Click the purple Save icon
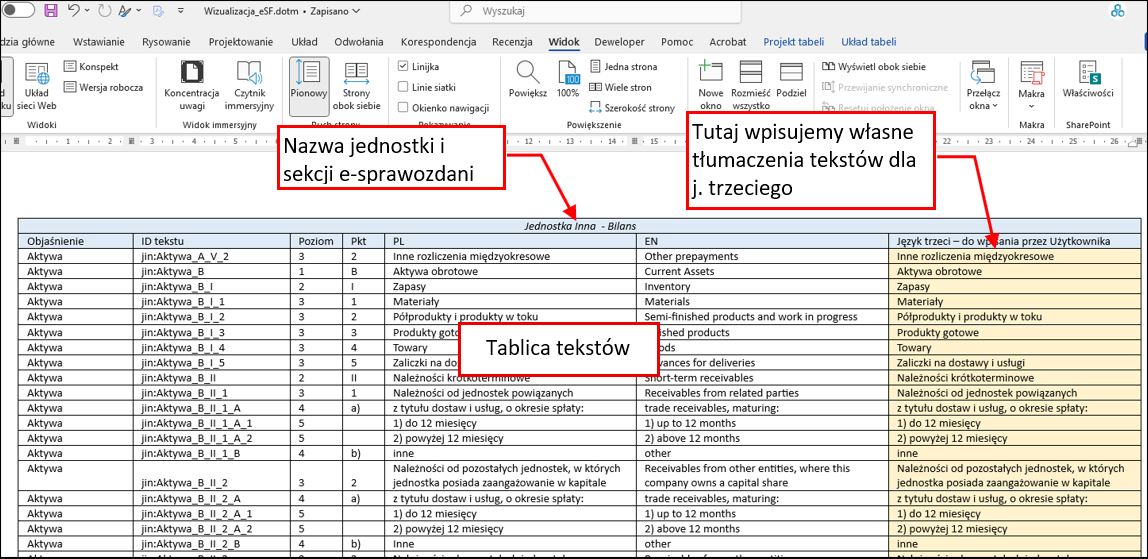 pyautogui.click(x=51, y=11)
